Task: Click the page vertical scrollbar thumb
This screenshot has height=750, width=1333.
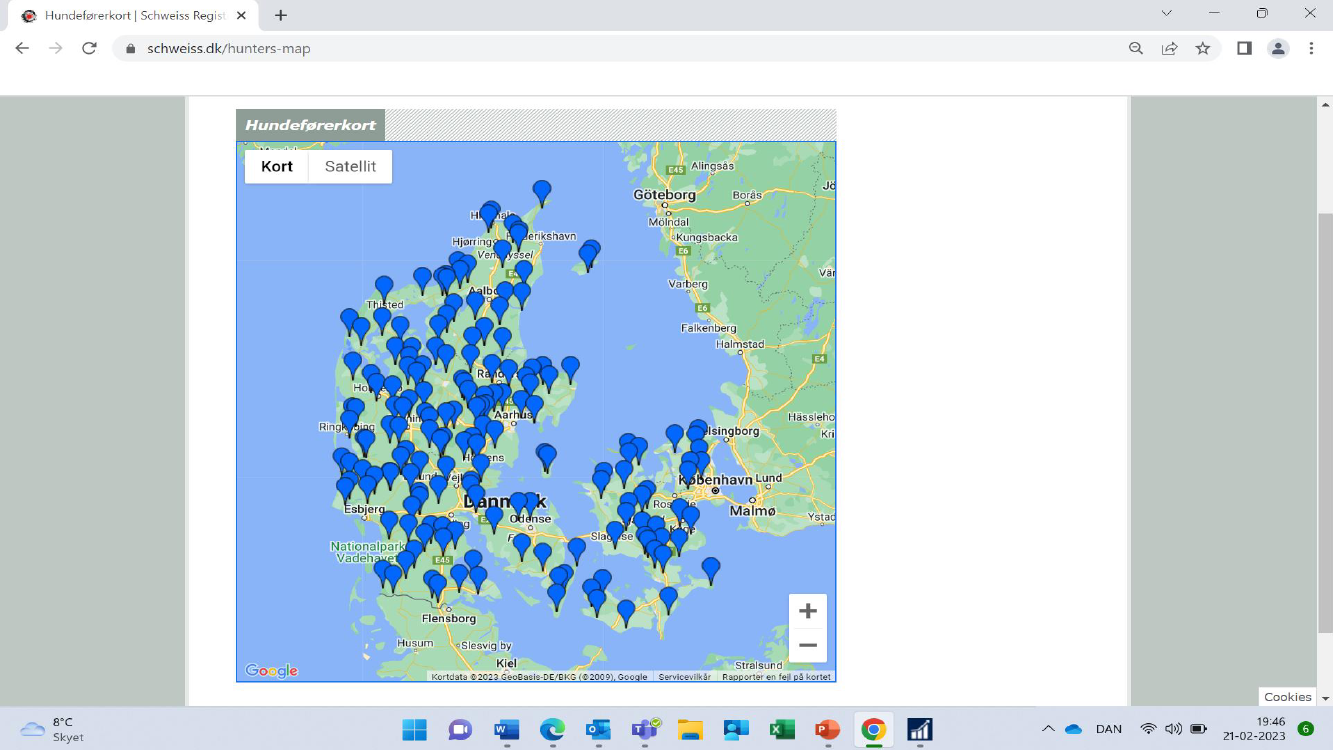Action: [1325, 422]
